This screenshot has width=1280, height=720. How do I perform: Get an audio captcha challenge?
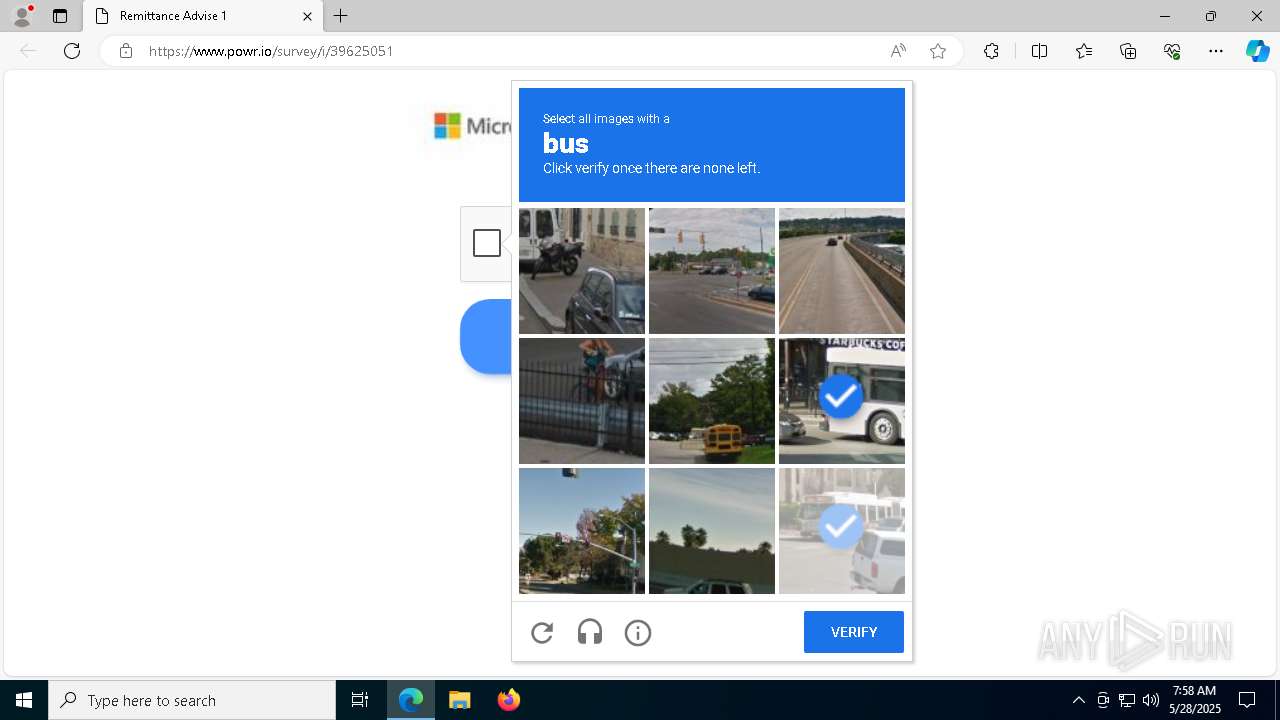[x=590, y=632]
